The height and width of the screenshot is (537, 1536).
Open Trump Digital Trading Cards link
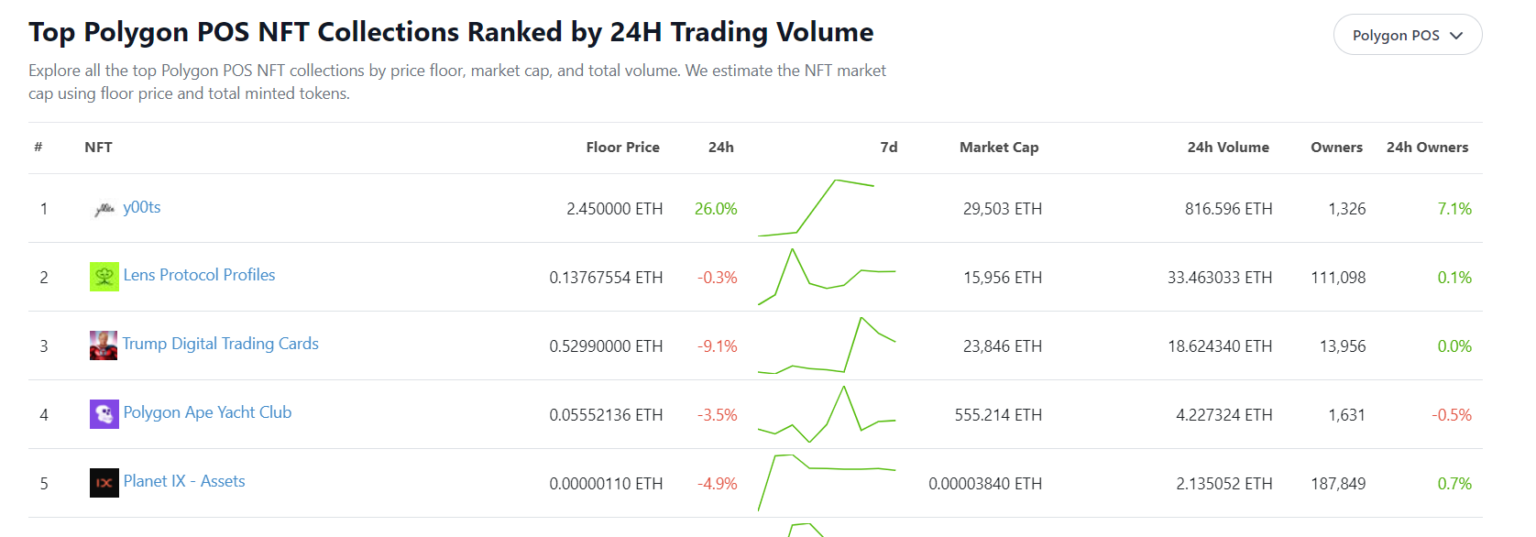pyautogui.click(x=220, y=344)
